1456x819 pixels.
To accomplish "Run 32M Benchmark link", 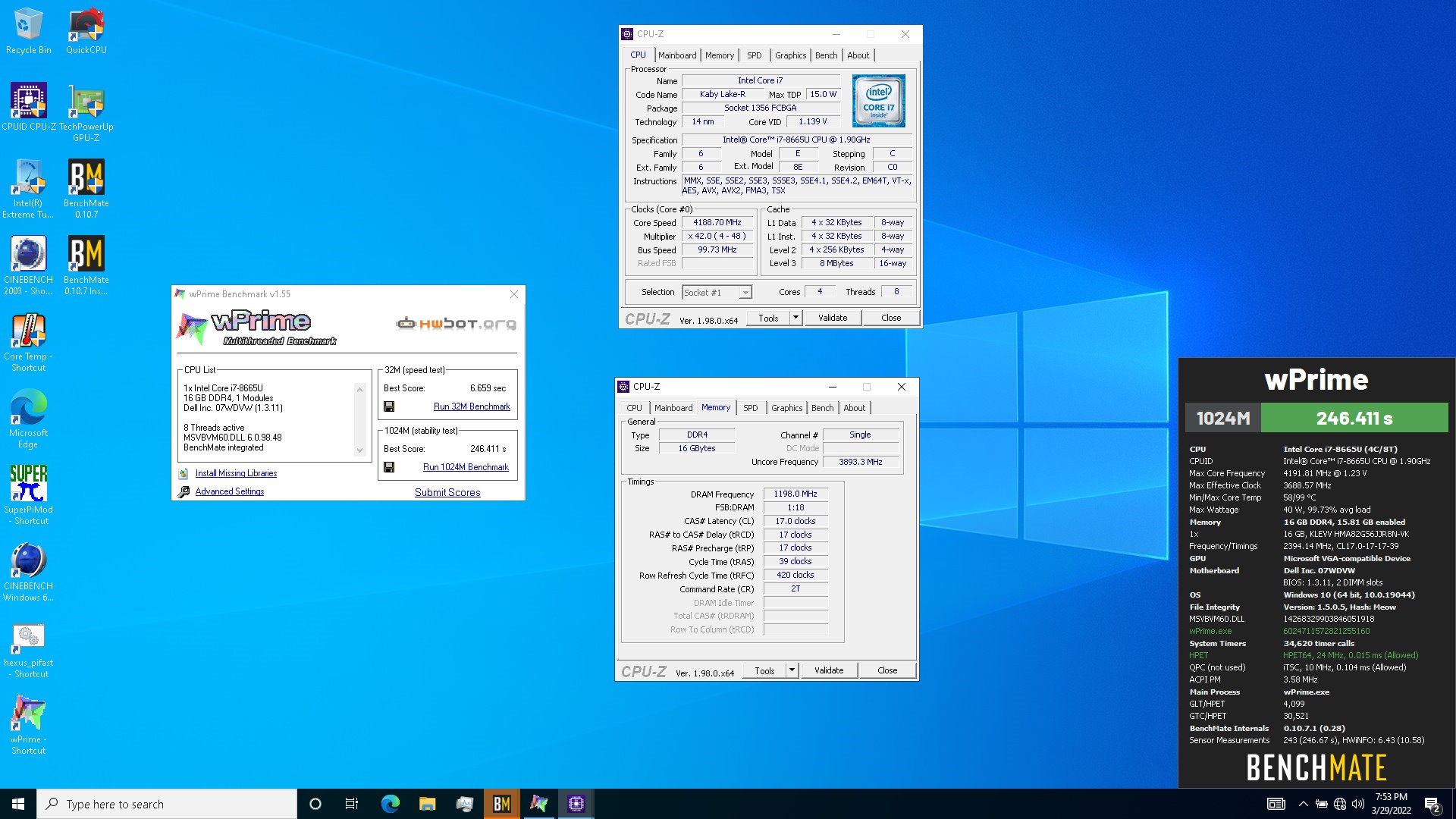I will (472, 406).
